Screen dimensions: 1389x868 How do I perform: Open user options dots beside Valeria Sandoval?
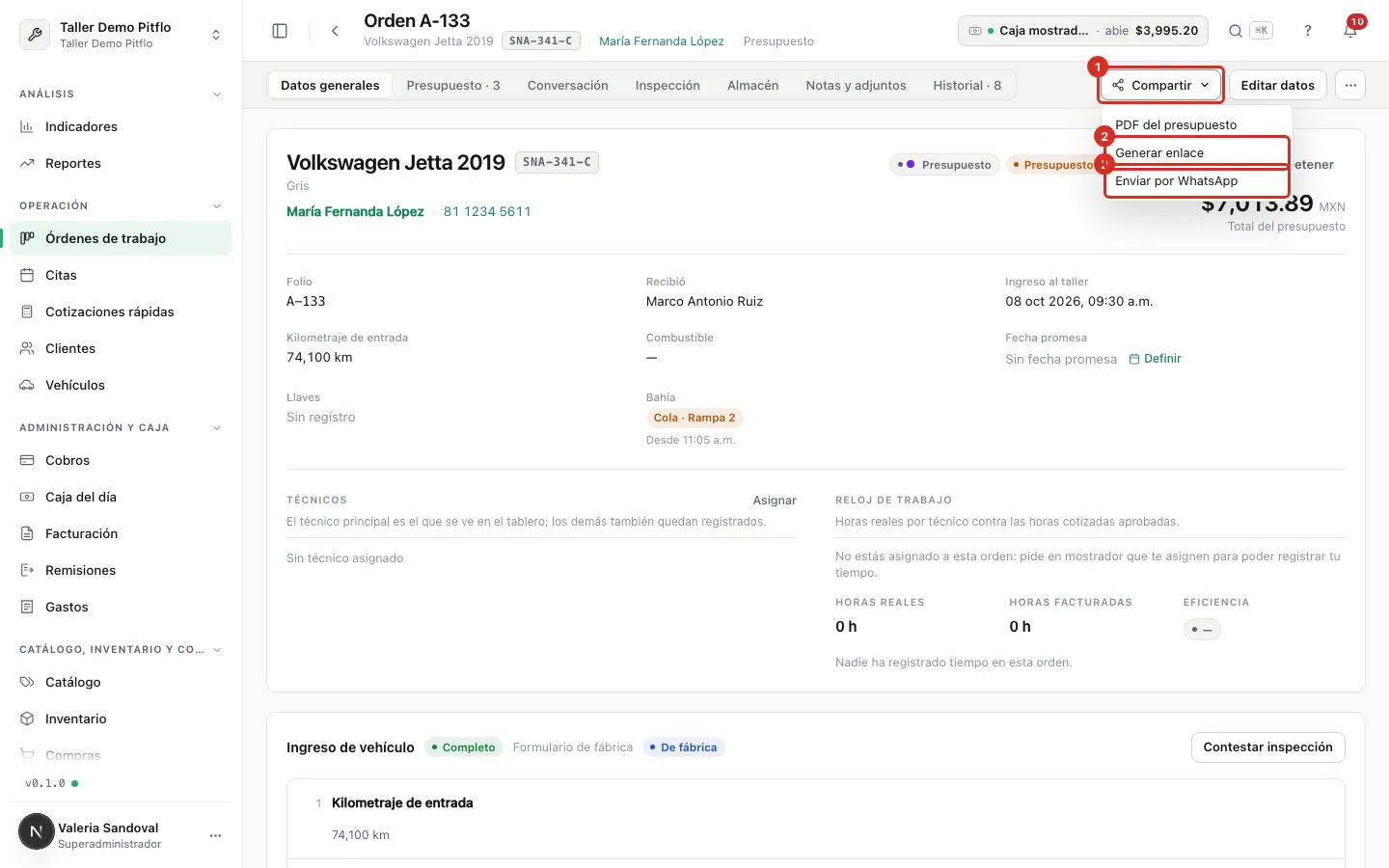click(x=215, y=835)
